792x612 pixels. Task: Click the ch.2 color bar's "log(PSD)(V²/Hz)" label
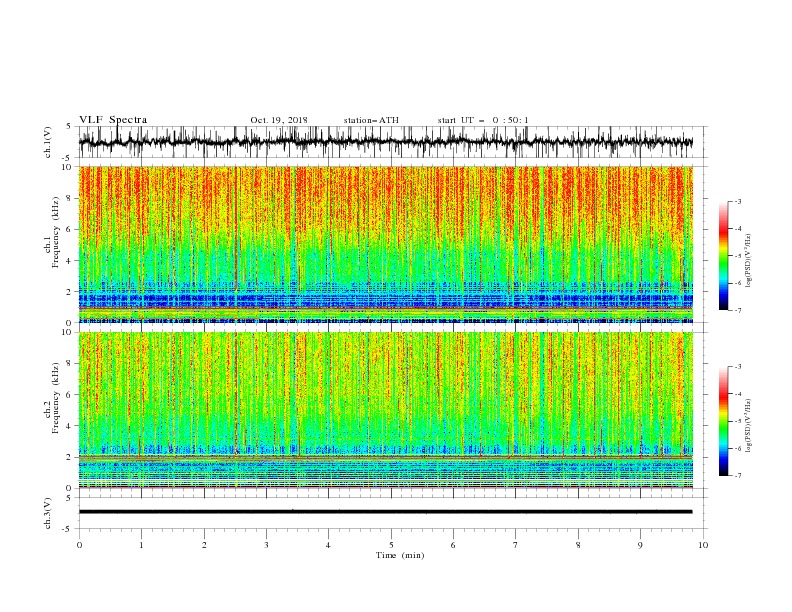pyautogui.click(x=748, y=425)
